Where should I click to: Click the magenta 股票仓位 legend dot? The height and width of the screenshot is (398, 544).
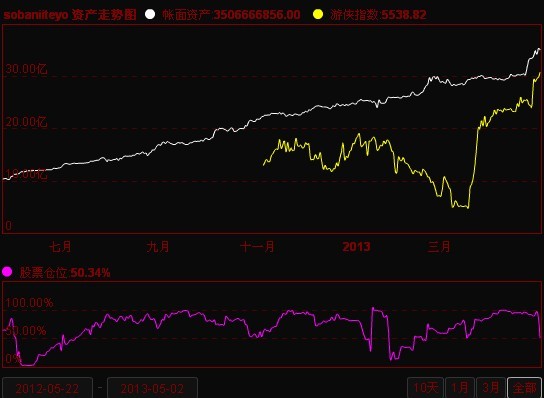click(x=7, y=272)
